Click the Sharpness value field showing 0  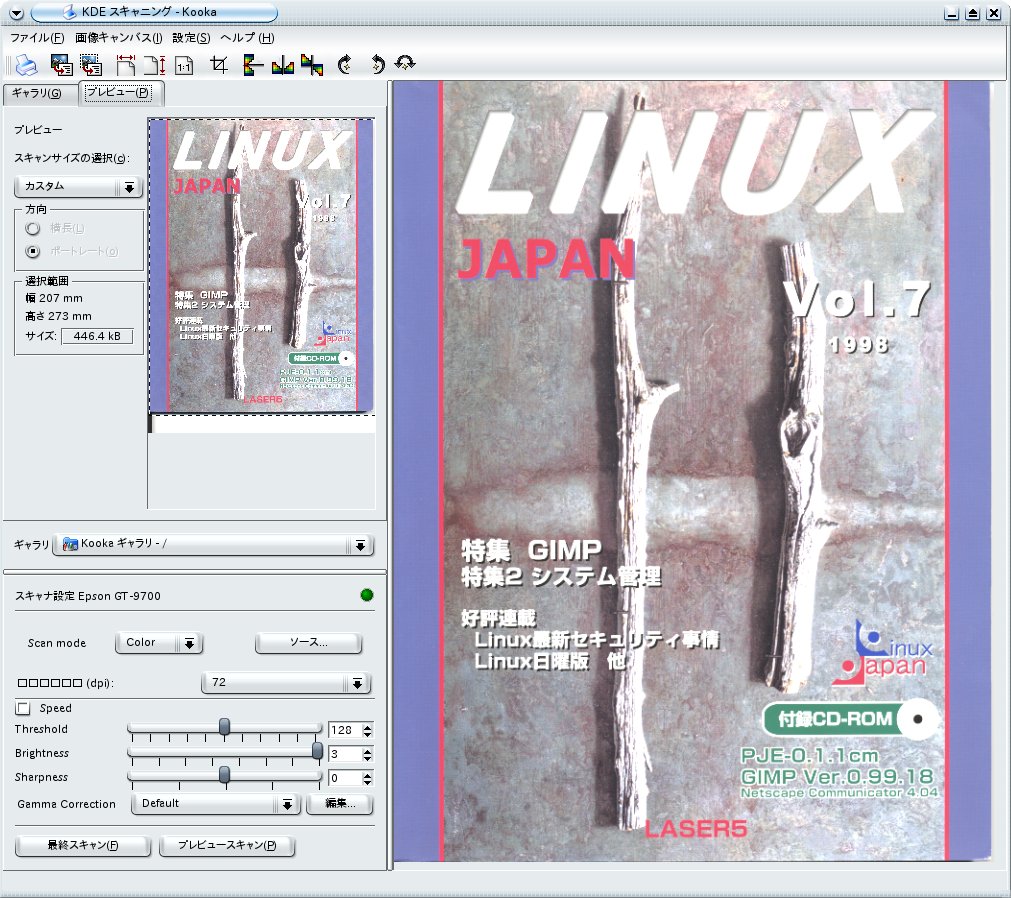345,778
